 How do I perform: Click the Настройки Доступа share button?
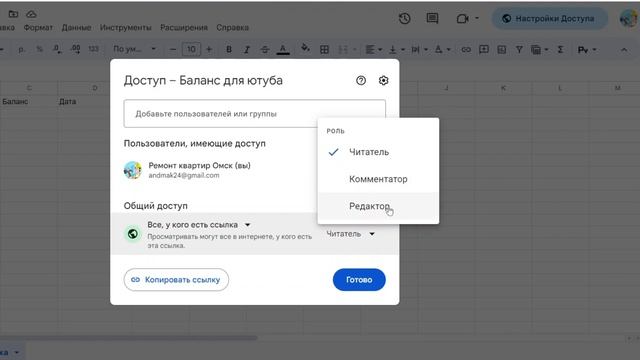[x=549, y=19]
